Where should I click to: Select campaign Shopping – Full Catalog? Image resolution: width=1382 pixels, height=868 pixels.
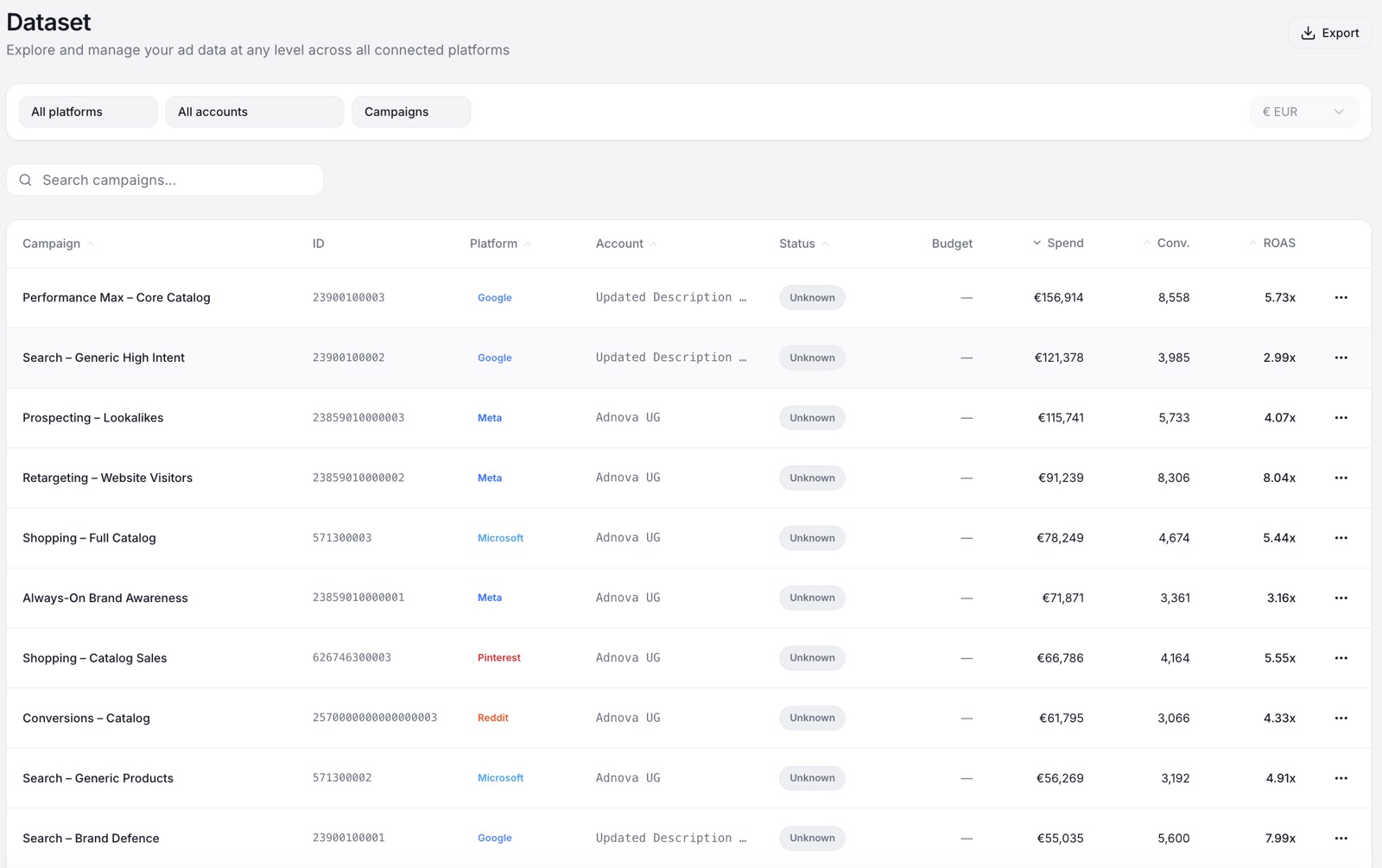(90, 537)
